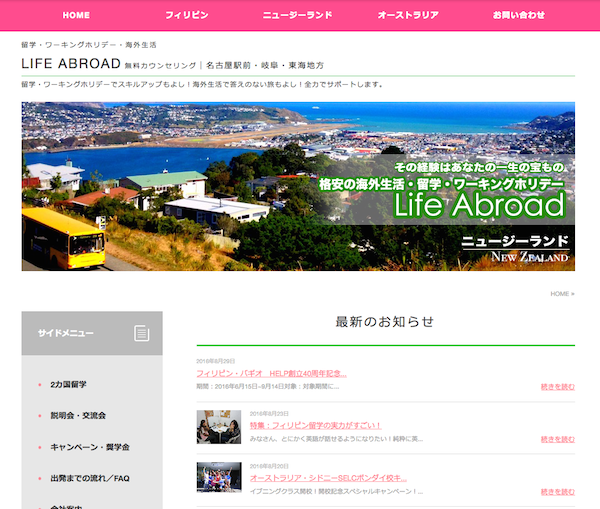Click the サイドメニュー header label
The height and width of the screenshot is (509, 600).
pyautogui.click(x=65, y=333)
